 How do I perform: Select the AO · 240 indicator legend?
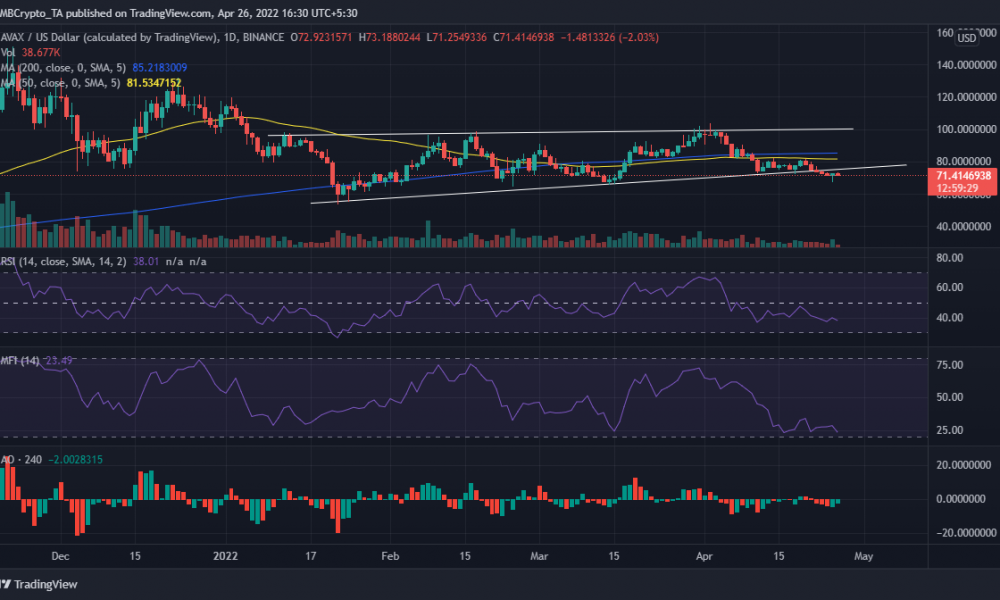[x=21, y=460]
